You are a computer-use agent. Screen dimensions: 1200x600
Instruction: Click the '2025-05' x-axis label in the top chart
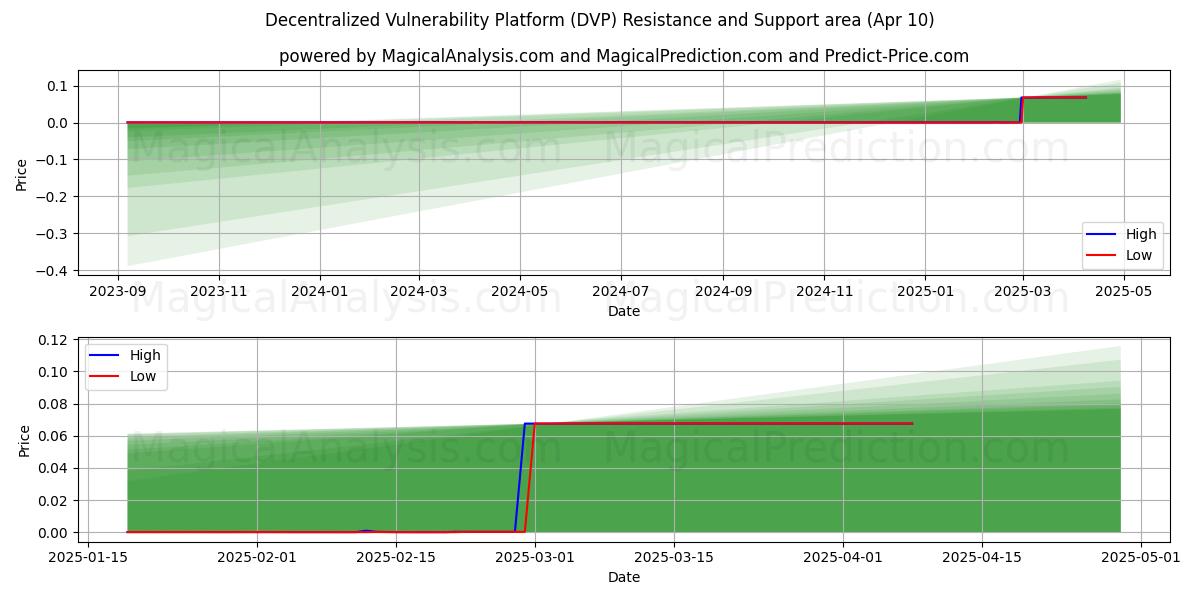pos(1124,291)
